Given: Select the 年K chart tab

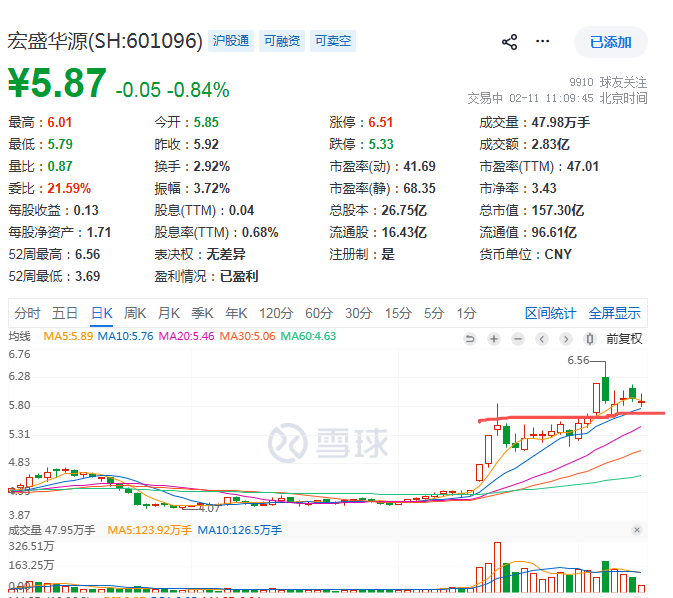Looking at the screenshot, I should 236,313.
